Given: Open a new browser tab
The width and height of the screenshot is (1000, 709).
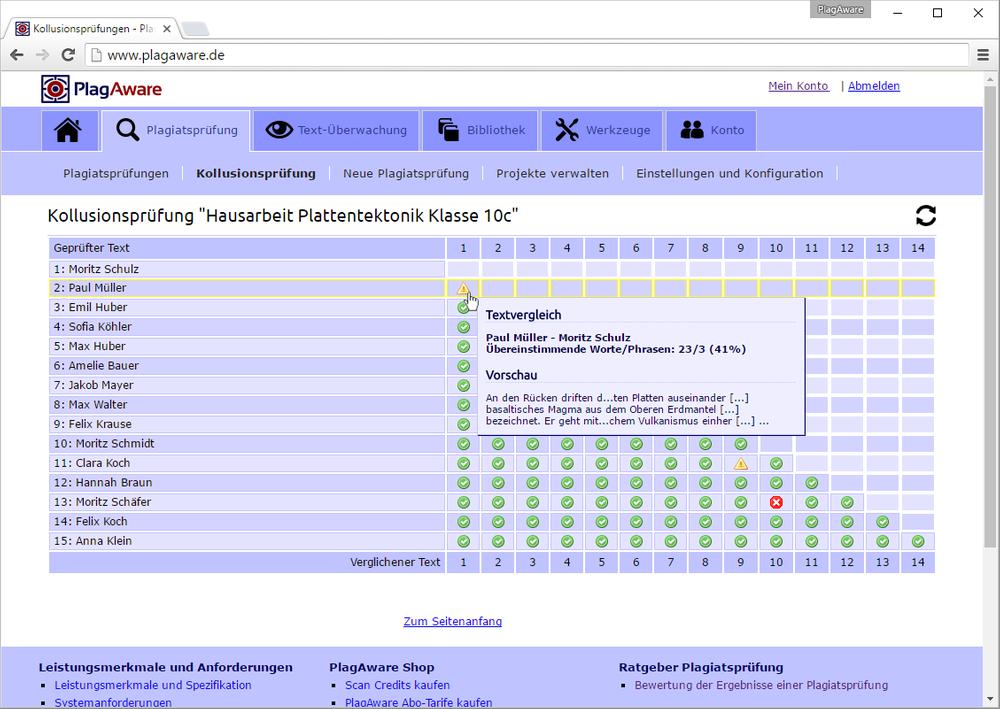Looking at the screenshot, I should pyautogui.click(x=195, y=29).
